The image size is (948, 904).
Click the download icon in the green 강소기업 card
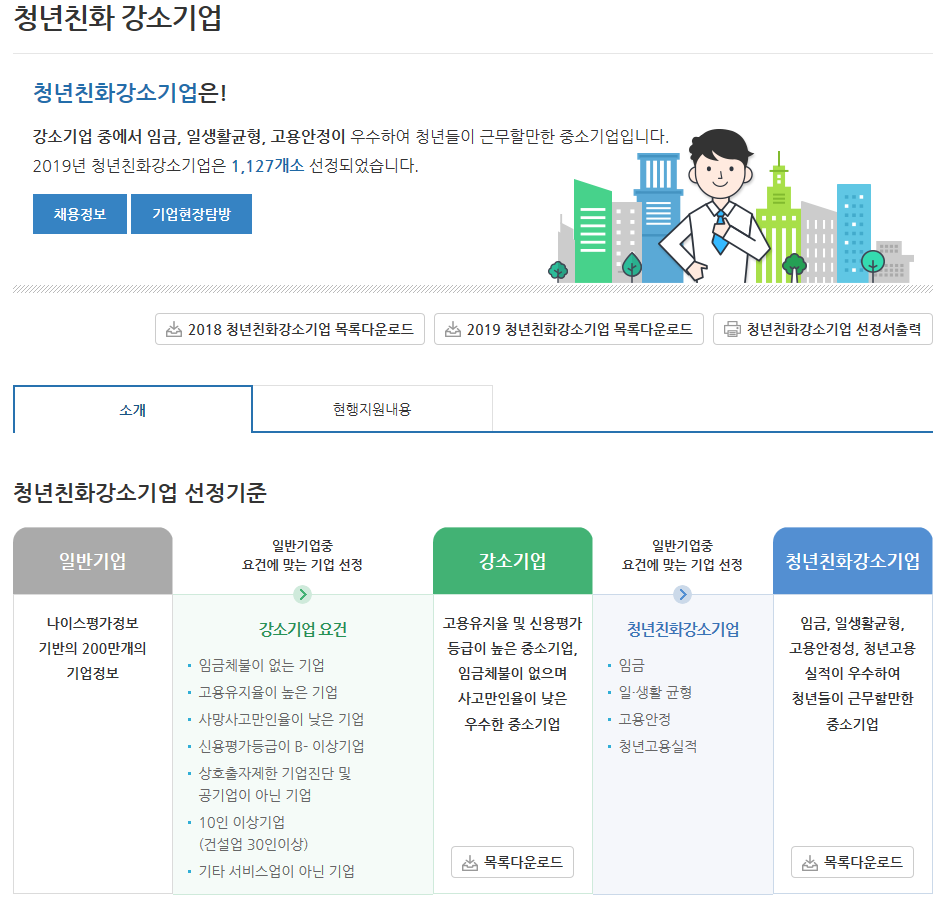pos(470,862)
